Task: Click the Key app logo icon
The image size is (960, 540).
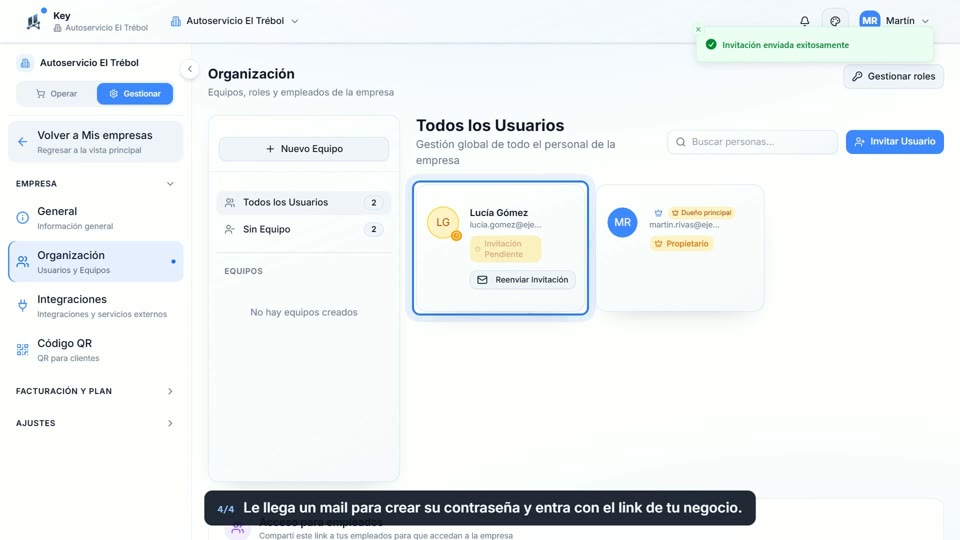Action: 34,21
